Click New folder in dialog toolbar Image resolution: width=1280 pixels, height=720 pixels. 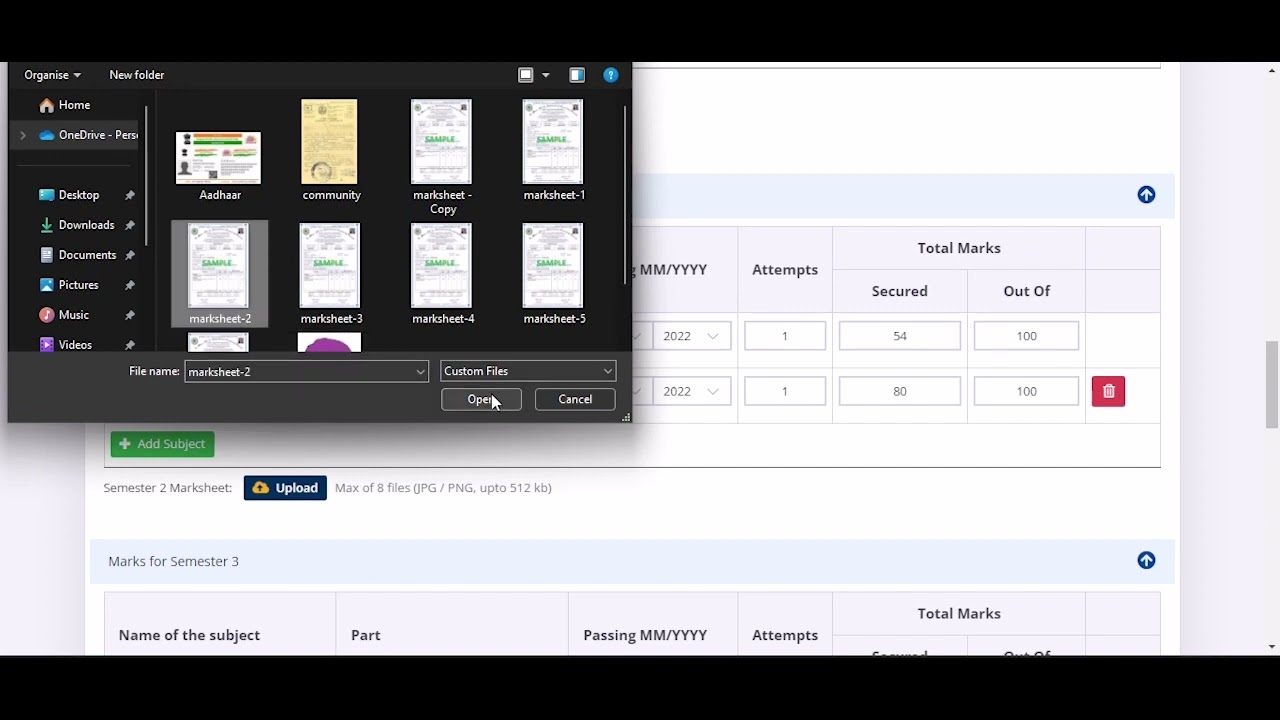137,75
